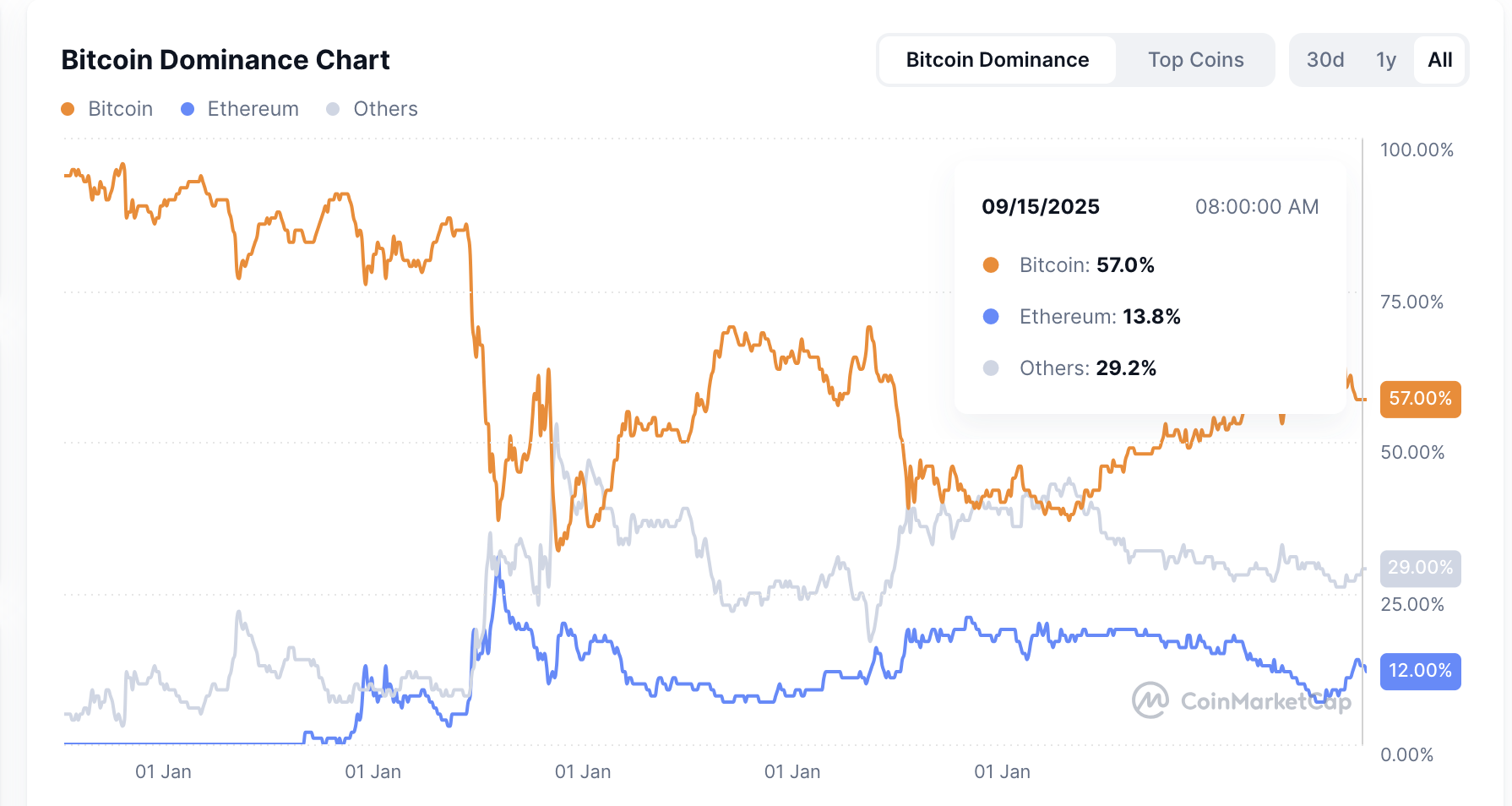1512x806 pixels.
Task: Click the gray Others legend dot
Action: click(x=333, y=109)
